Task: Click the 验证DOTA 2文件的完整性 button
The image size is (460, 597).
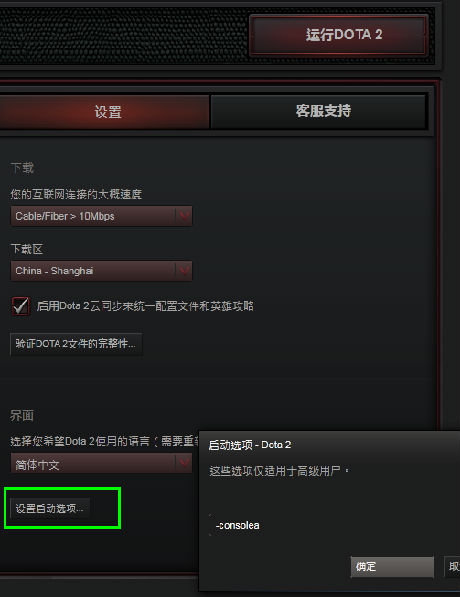Action: [76, 344]
